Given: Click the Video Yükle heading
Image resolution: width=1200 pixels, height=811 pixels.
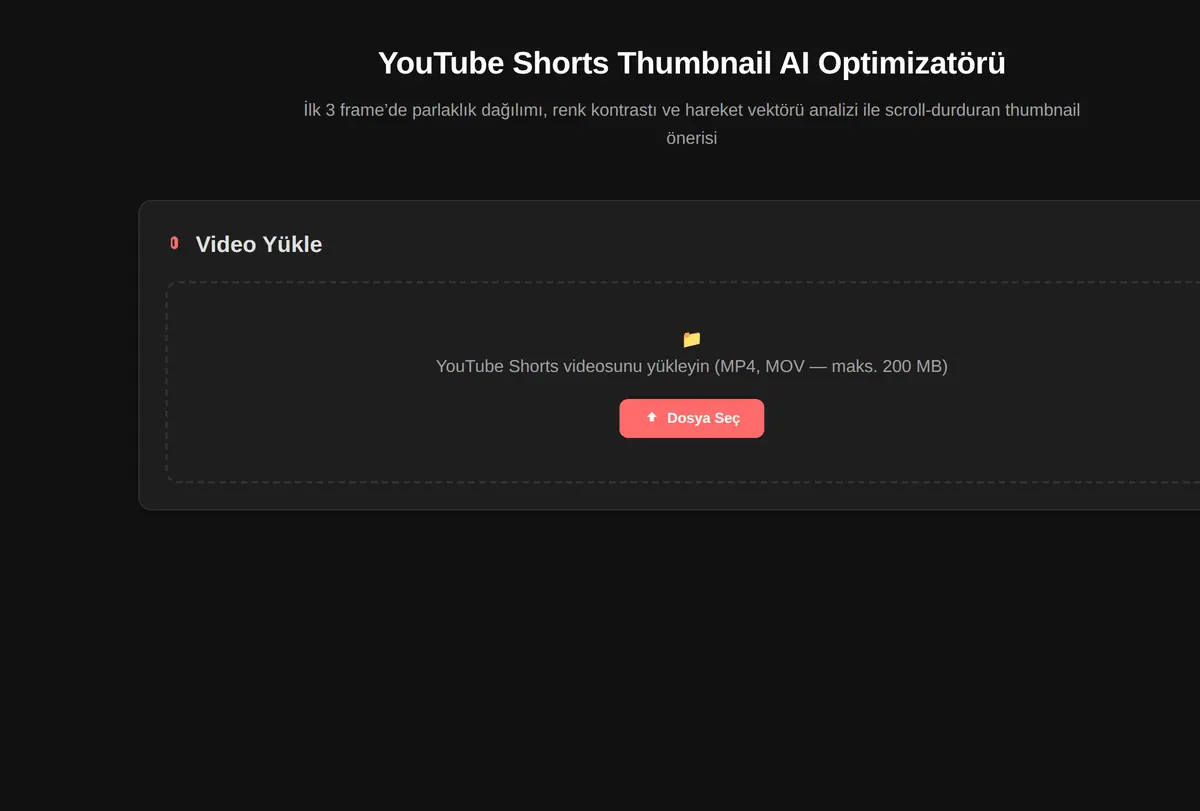Looking at the screenshot, I should (259, 244).
